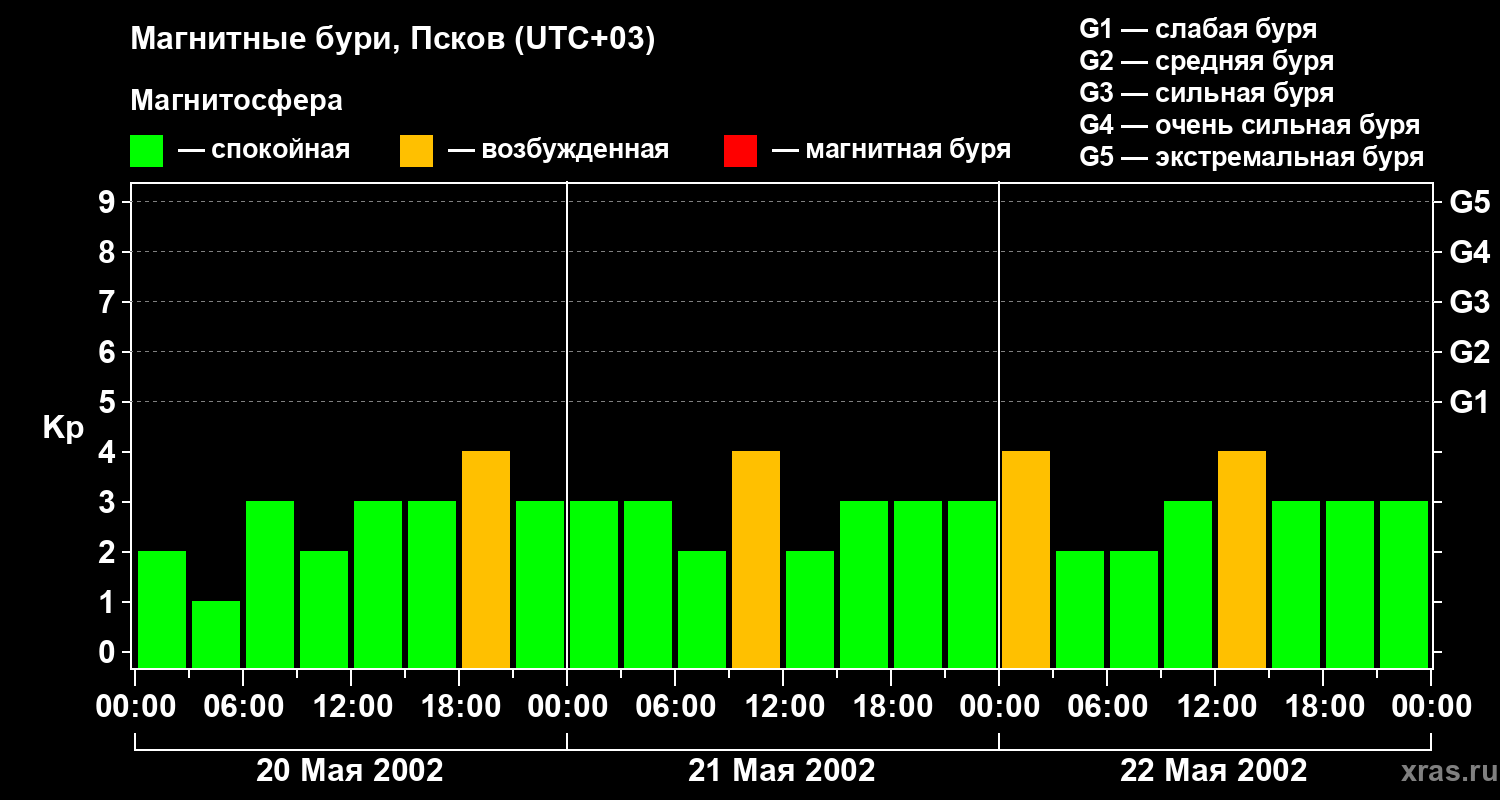Click the right-axis 'G1' tick label
The width and height of the screenshot is (1500, 800).
point(1469,402)
